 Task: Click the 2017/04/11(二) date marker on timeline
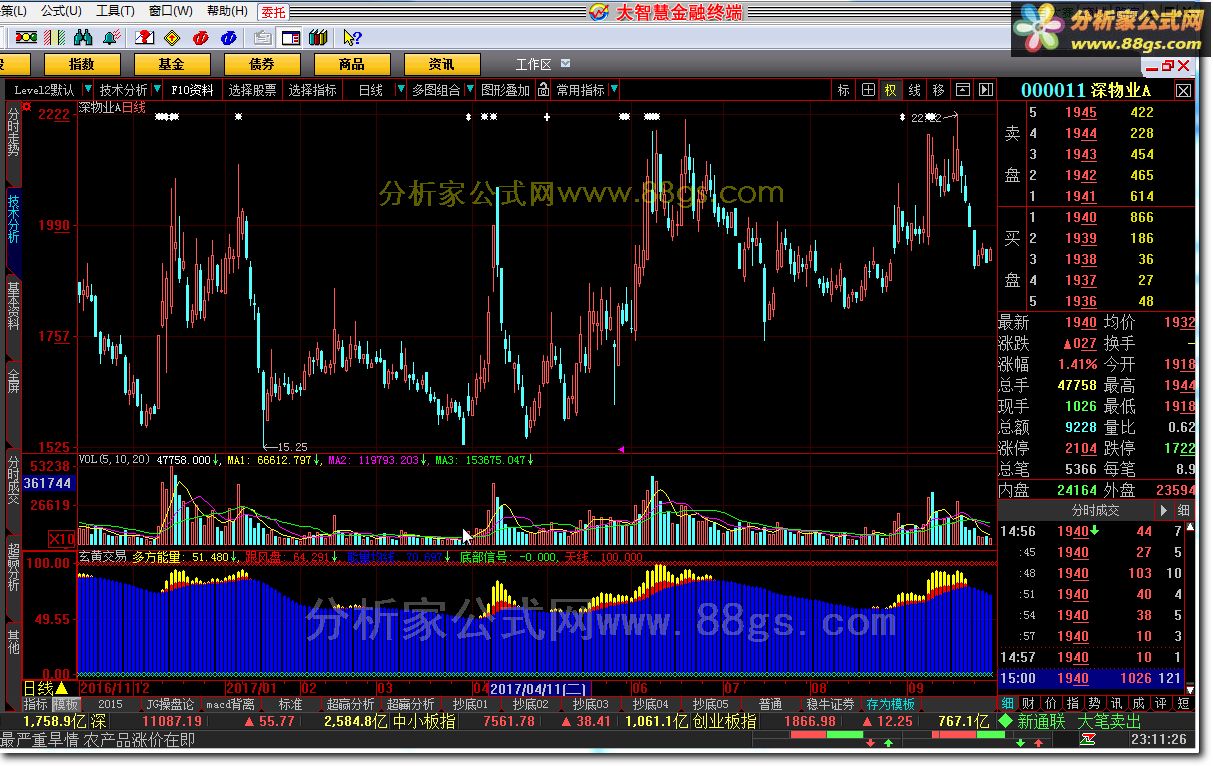(x=538, y=688)
